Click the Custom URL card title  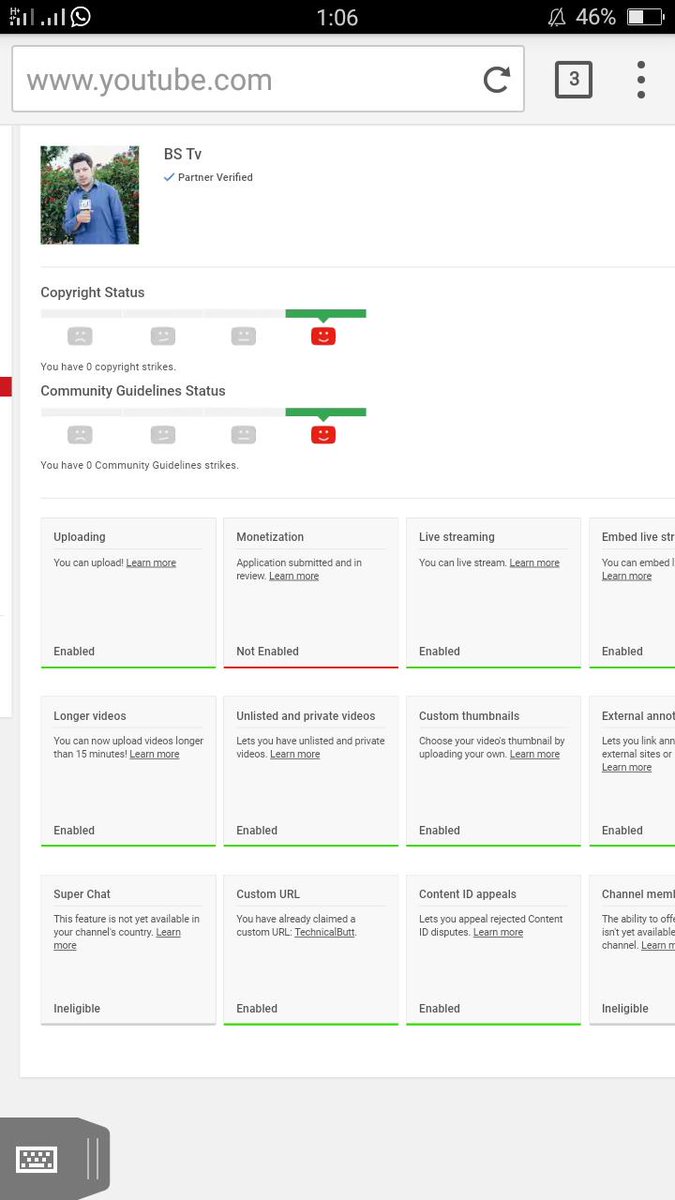point(268,894)
